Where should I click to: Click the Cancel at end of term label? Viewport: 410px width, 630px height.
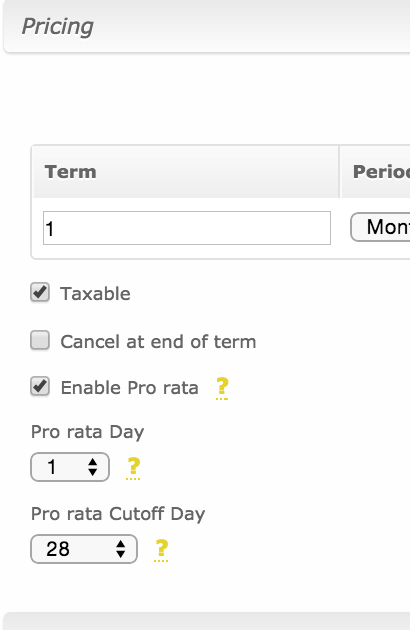[158, 342]
